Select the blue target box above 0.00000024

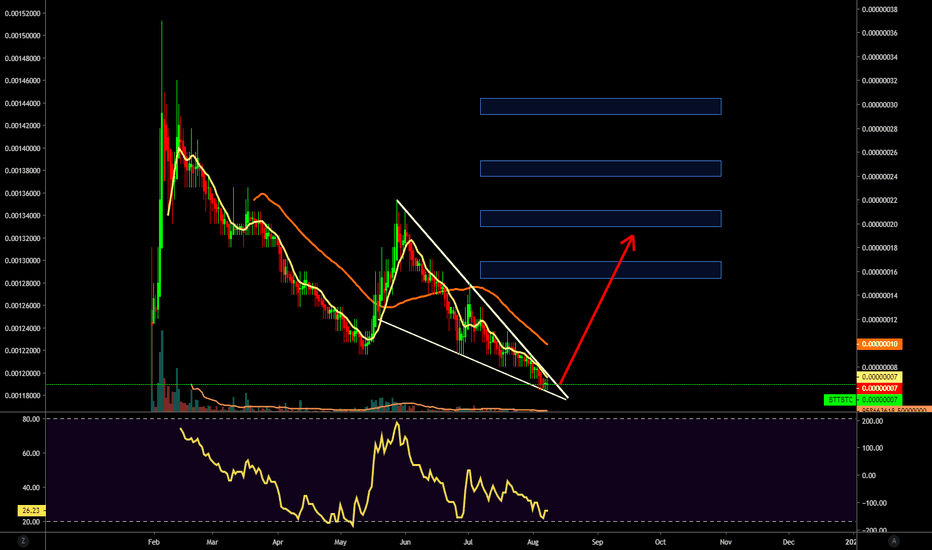point(600,168)
